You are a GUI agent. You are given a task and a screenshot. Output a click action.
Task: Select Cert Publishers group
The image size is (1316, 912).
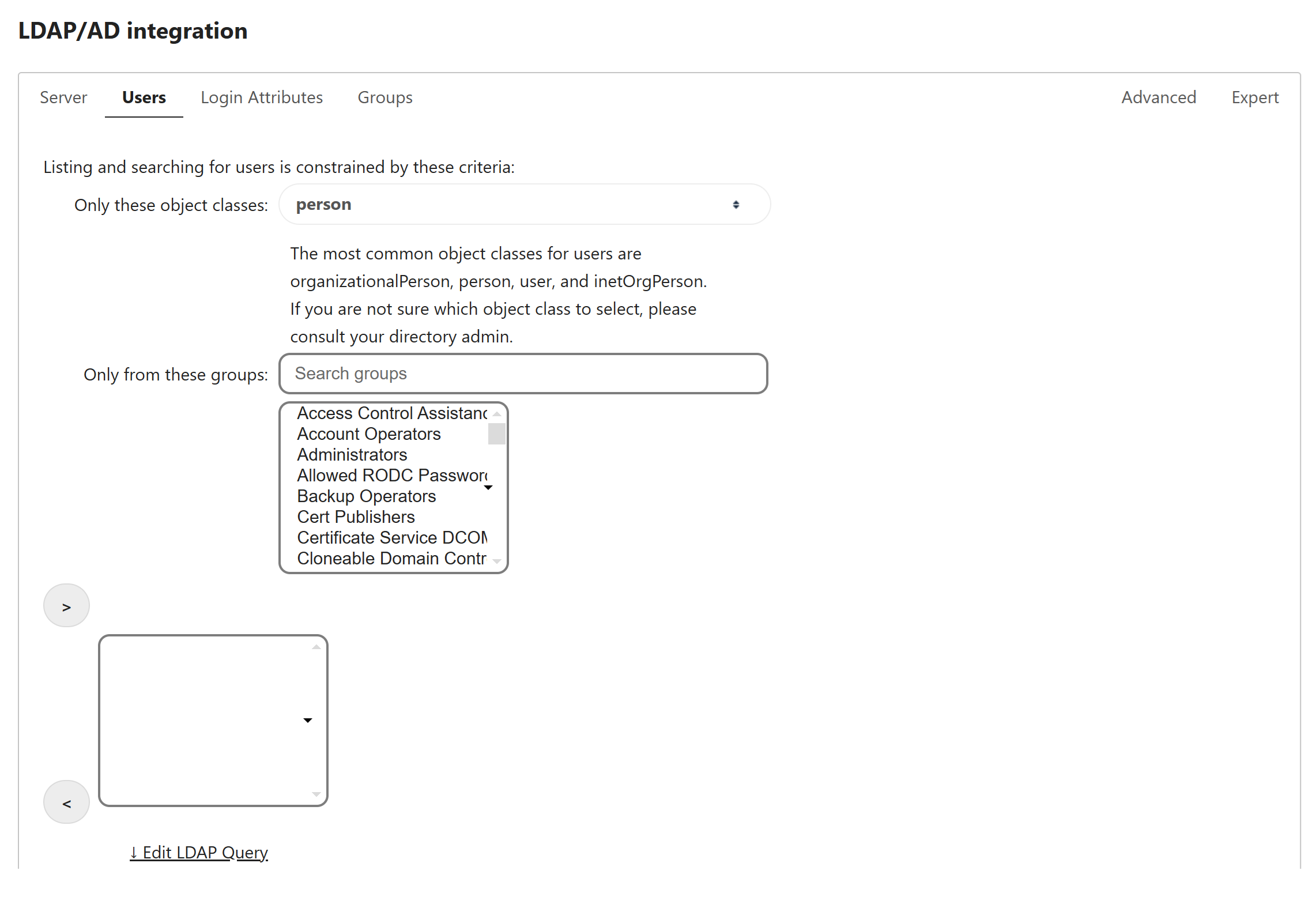coord(356,517)
